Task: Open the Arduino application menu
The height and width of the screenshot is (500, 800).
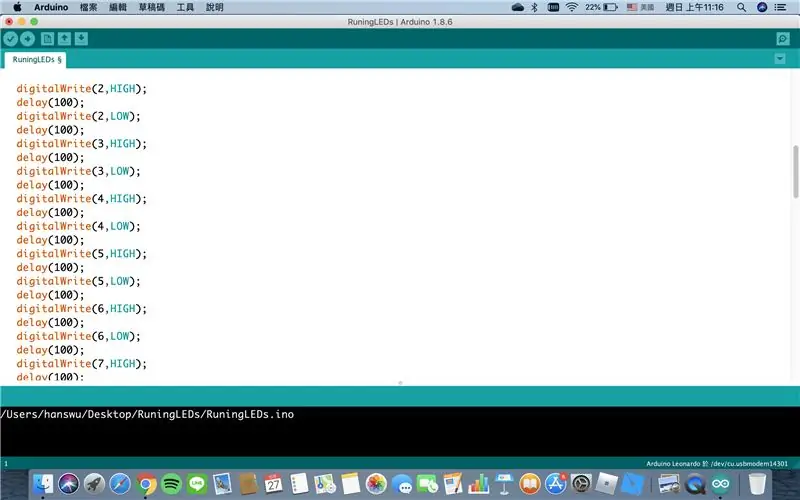Action: point(51,7)
